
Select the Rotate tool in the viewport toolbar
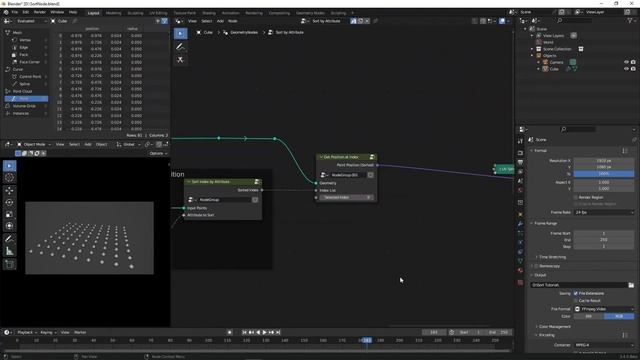[x=9, y=202]
